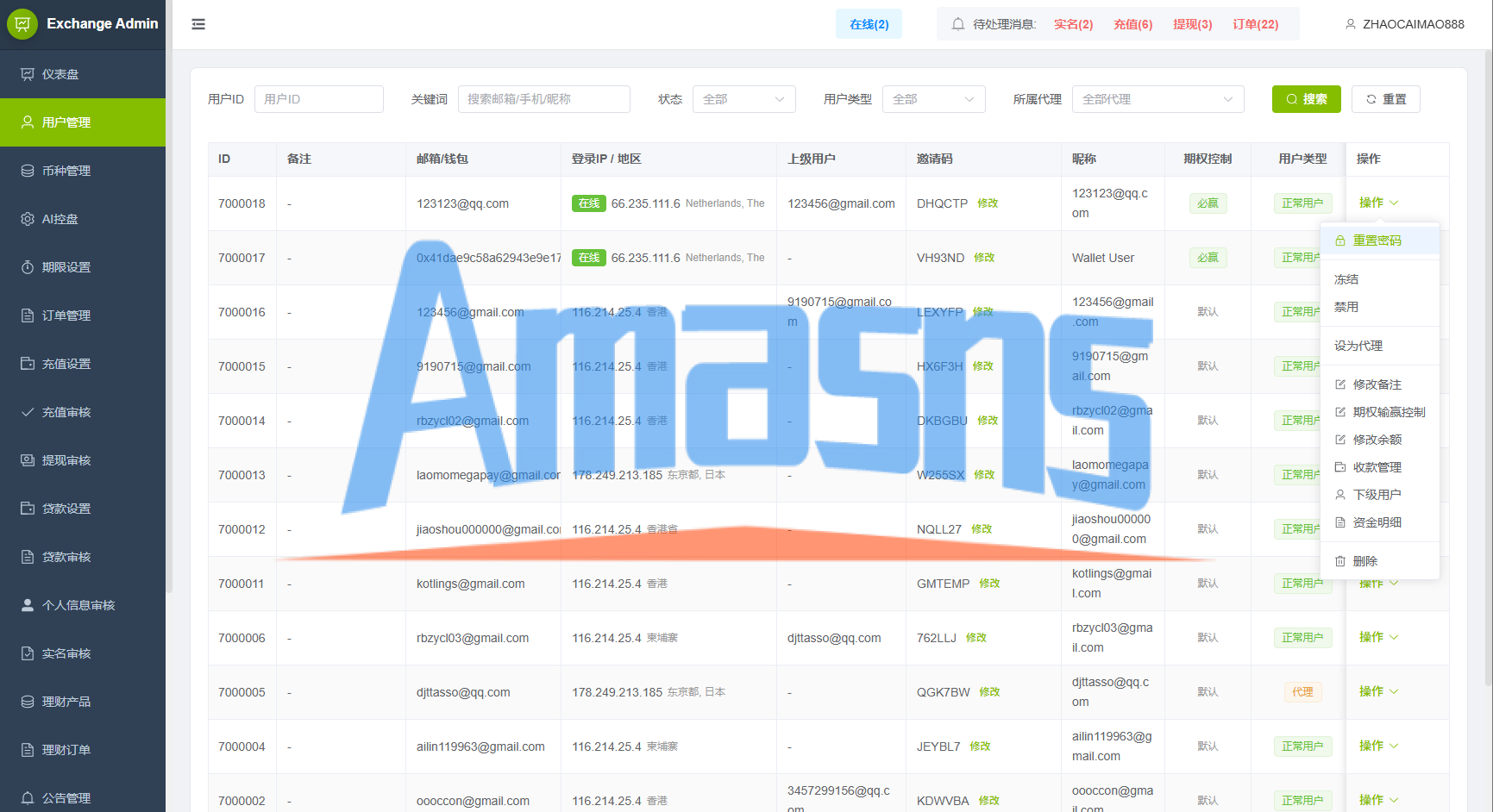This screenshot has width=1493, height=812.
Task: Select 期权输赢控制 in the action menu
Action: (1380, 412)
